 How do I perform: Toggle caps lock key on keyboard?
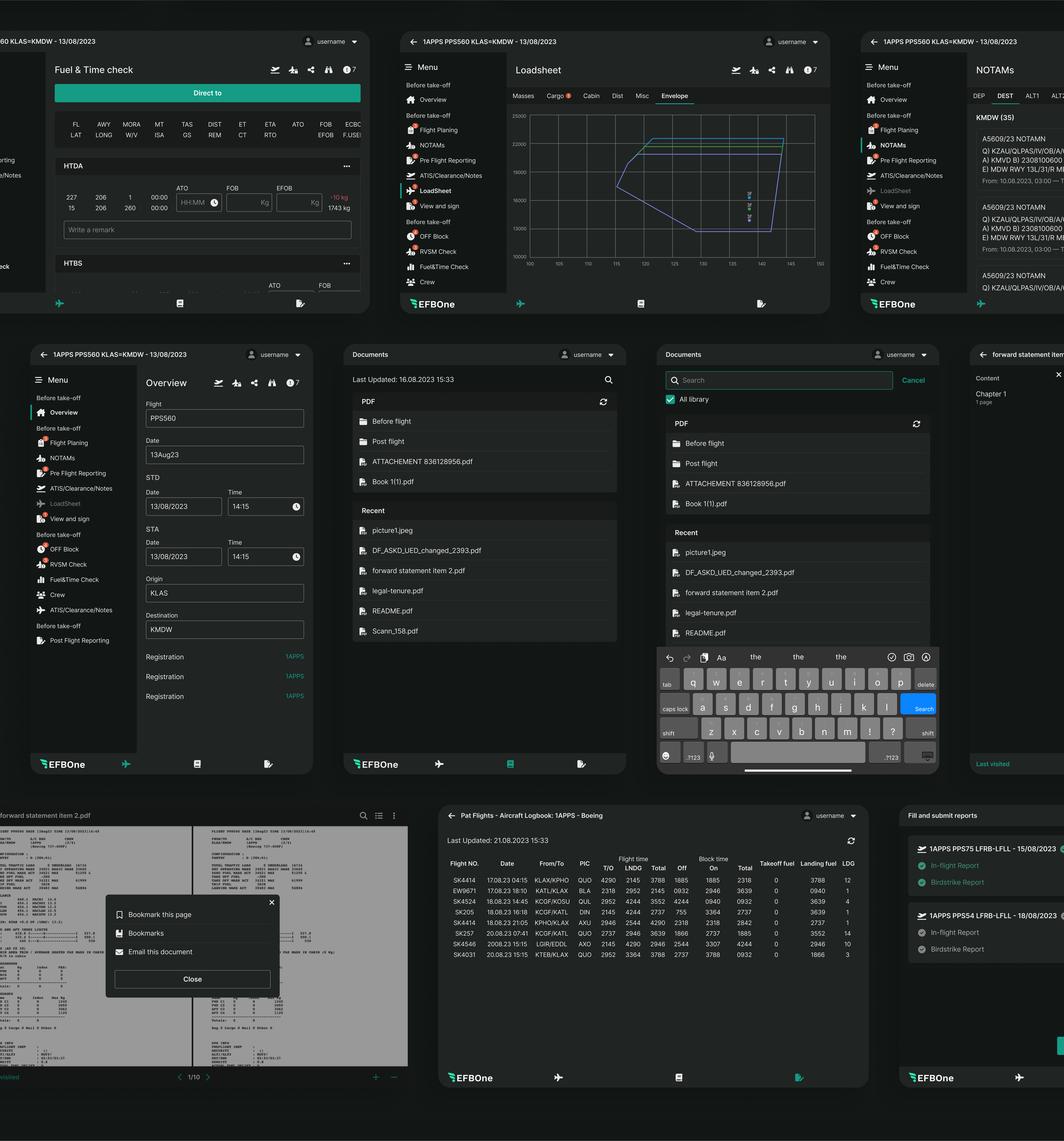[675, 704]
